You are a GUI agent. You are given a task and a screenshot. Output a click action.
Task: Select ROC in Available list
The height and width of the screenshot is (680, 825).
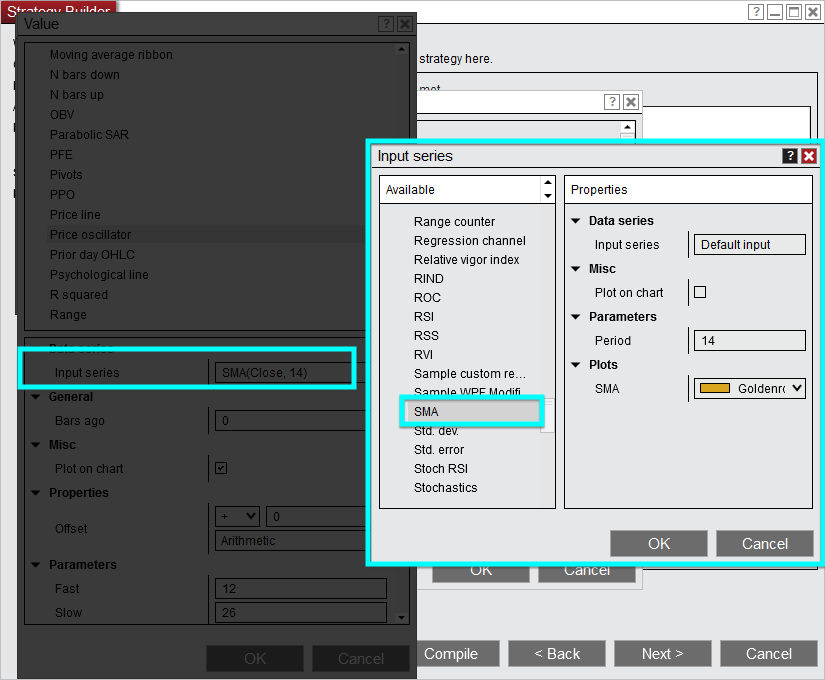point(427,297)
